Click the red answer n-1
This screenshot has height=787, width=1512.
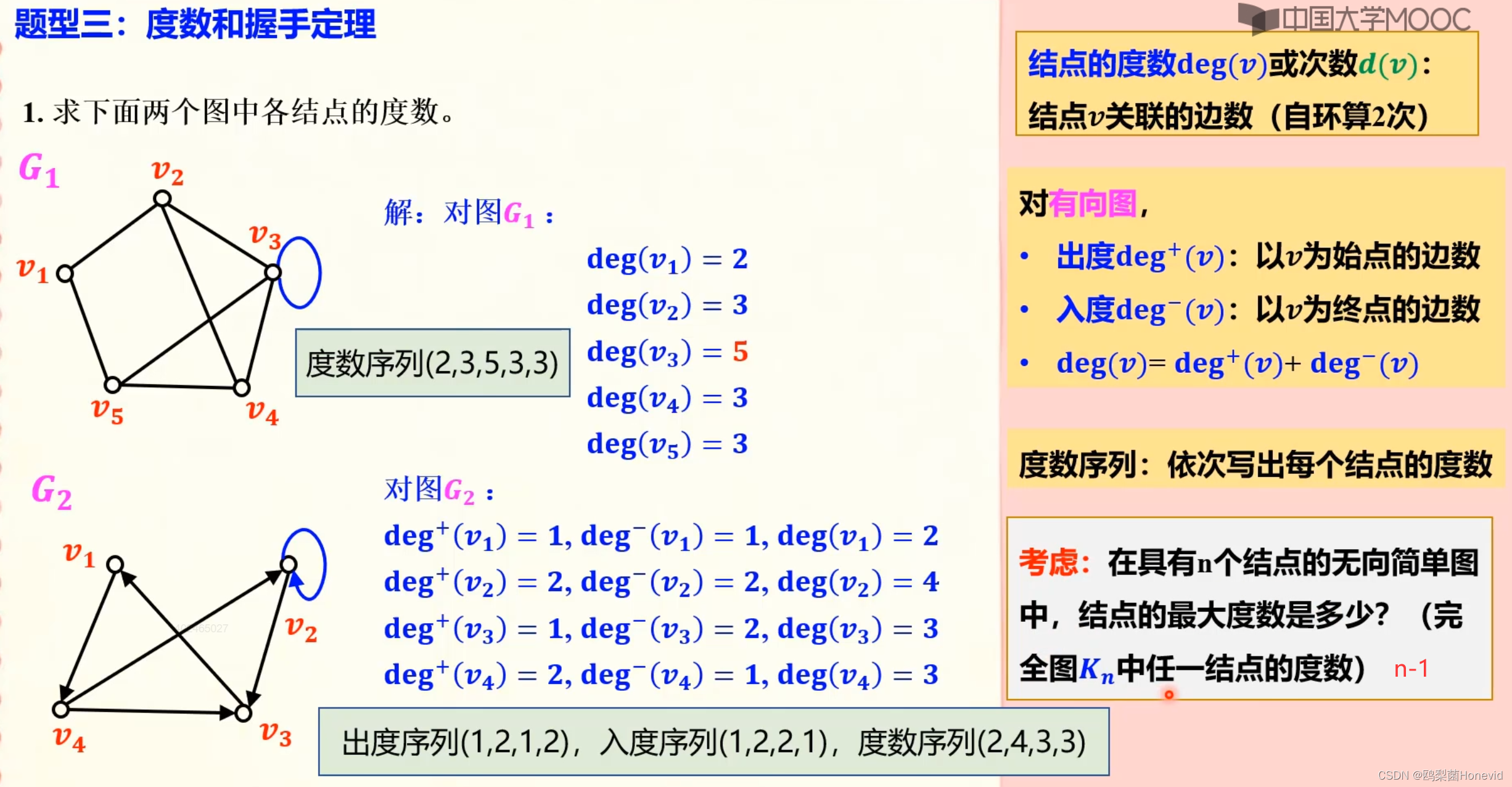[x=1411, y=669]
